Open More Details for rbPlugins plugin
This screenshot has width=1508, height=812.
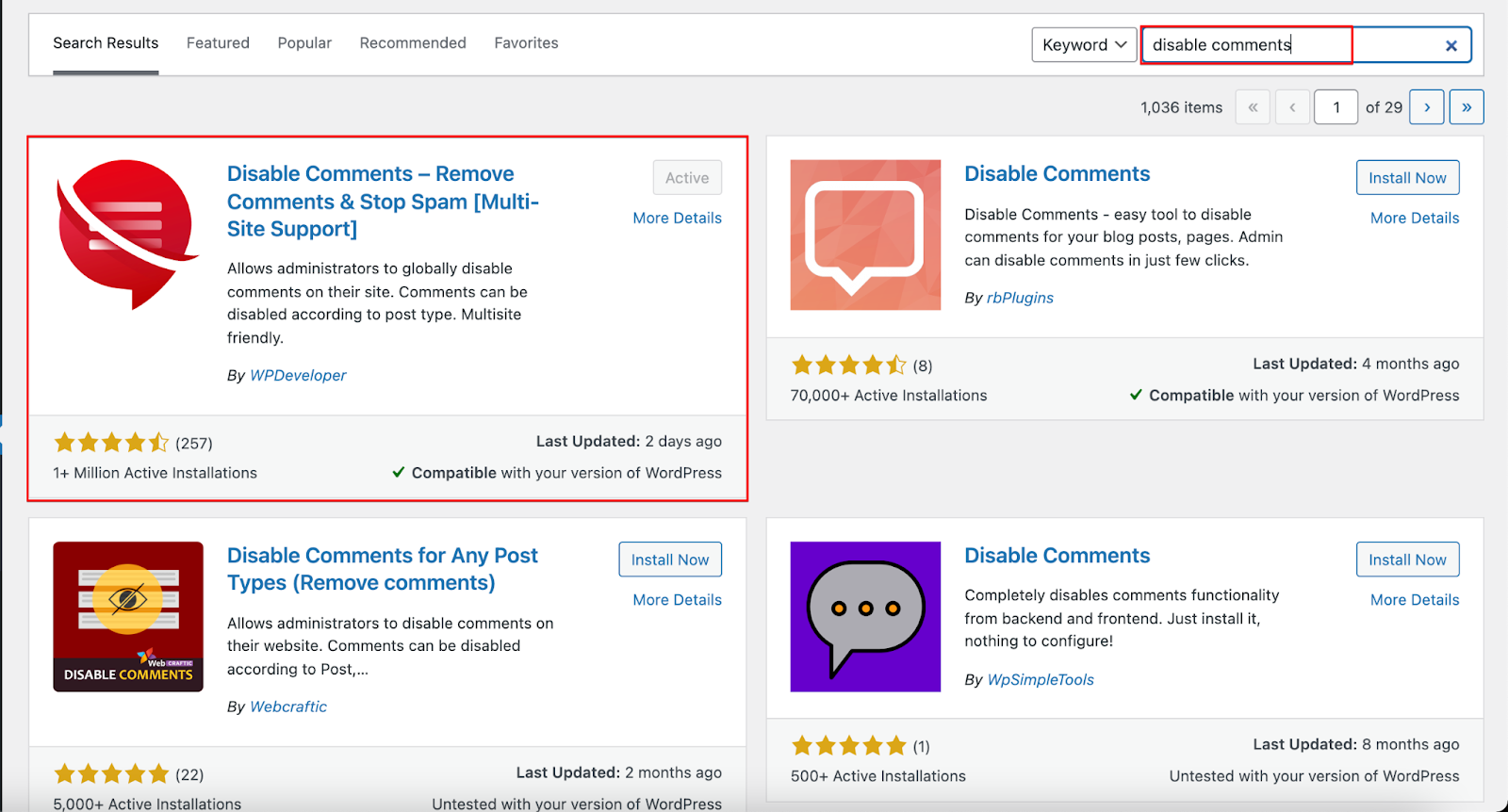(1414, 218)
